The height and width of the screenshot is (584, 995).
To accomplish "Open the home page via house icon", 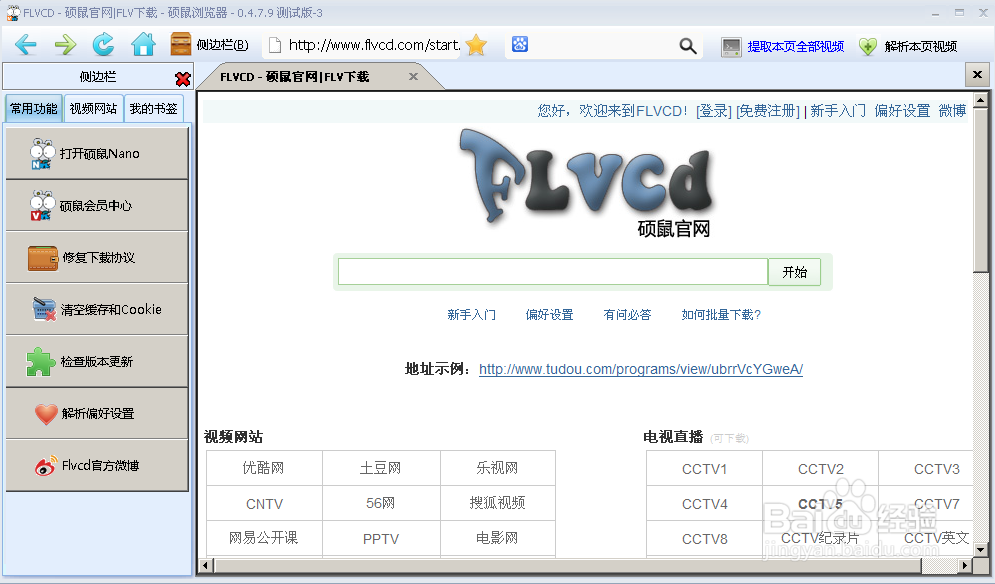I will [143, 45].
